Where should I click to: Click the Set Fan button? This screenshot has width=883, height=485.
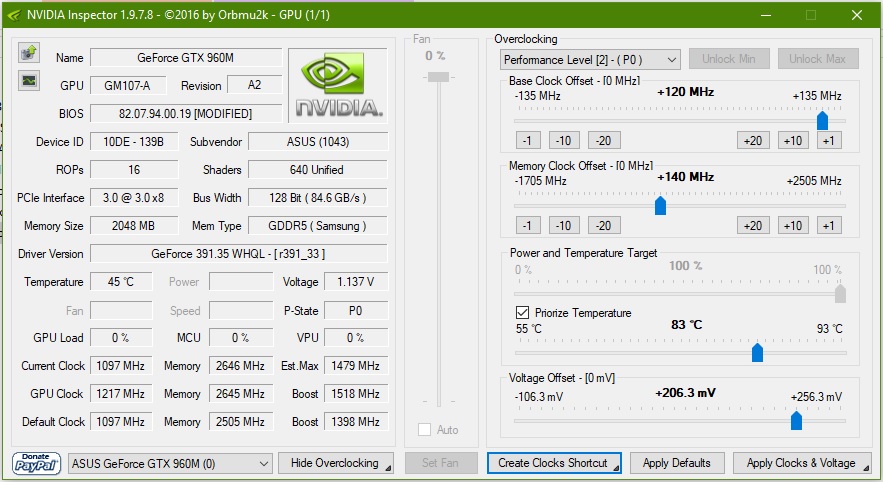coord(441,463)
